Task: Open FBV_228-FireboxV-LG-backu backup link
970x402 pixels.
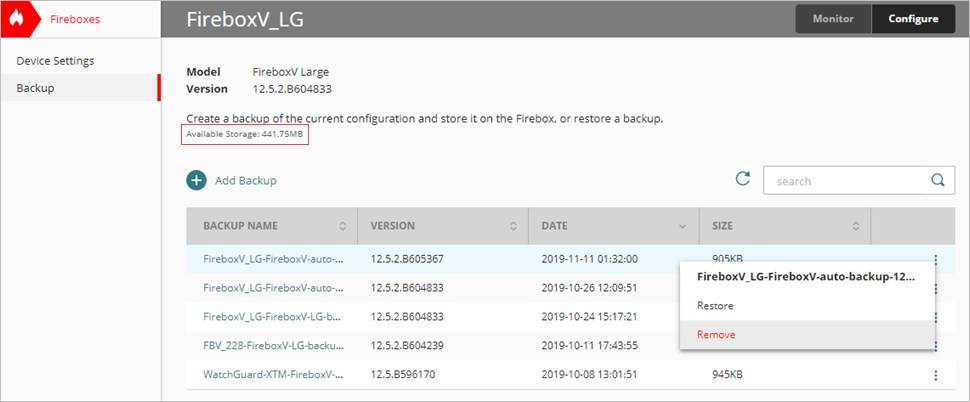Action: click(x=273, y=345)
